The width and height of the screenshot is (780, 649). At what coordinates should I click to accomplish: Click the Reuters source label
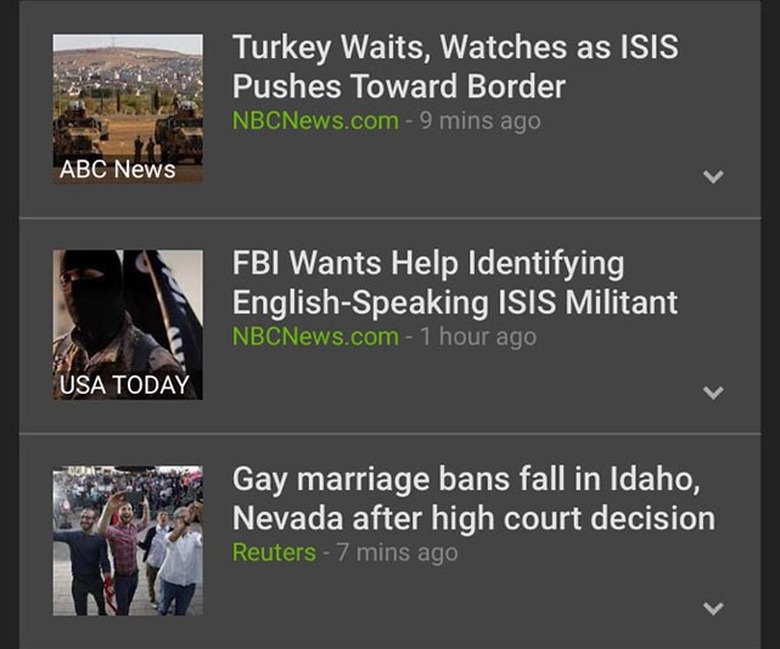point(274,553)
